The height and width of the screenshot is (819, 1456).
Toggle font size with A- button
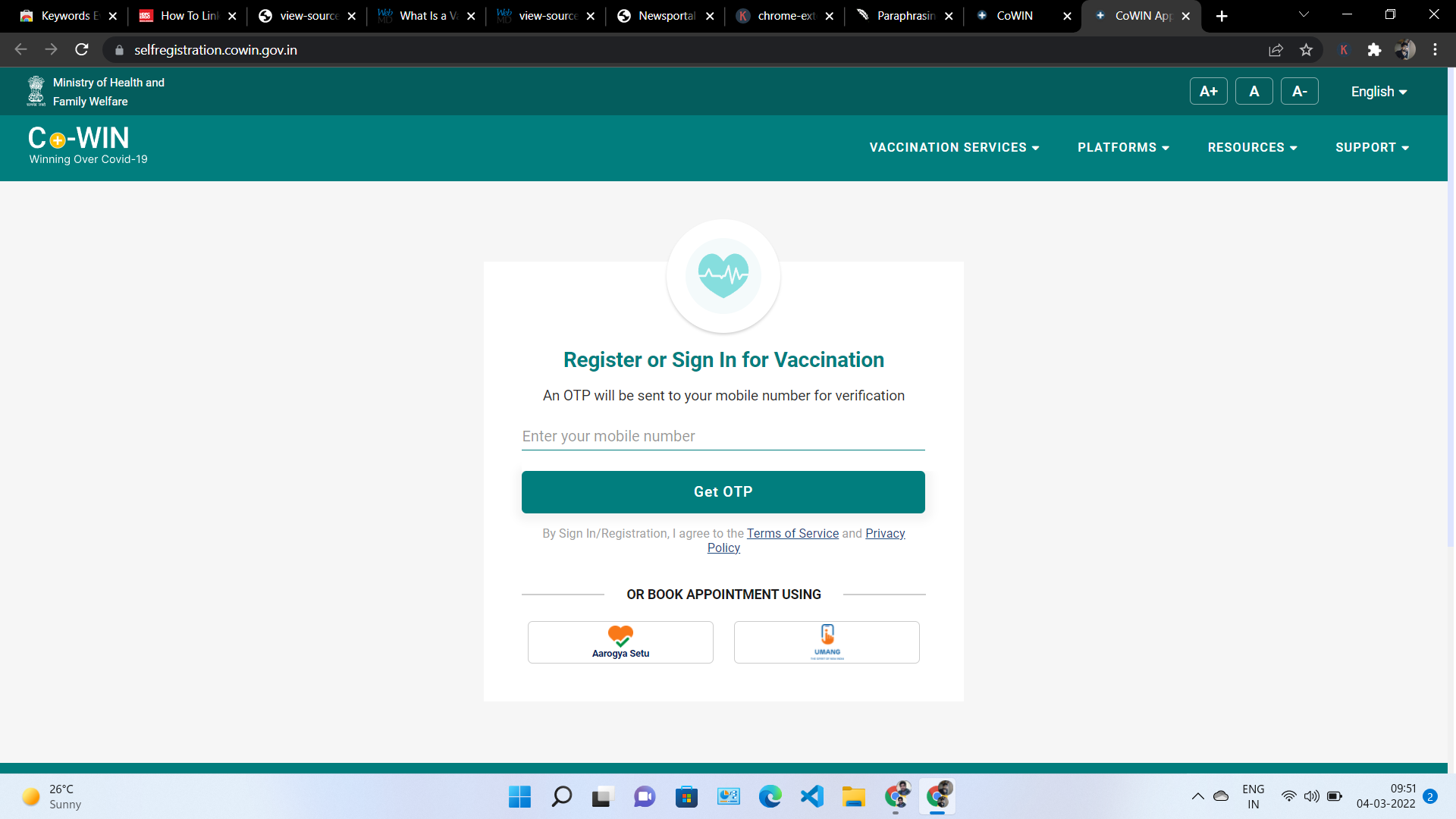point(1300,91)
